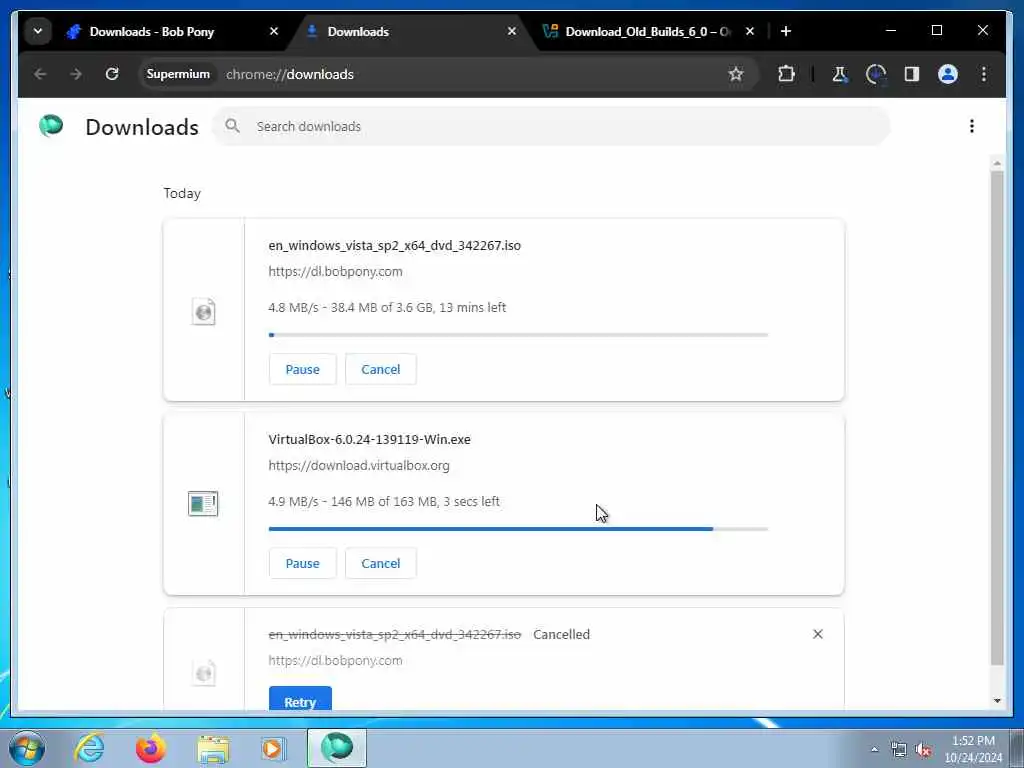1024x768 pixels.
Task: Open the Chrome Labs flask icon
Action: click(x=840, y=74)
